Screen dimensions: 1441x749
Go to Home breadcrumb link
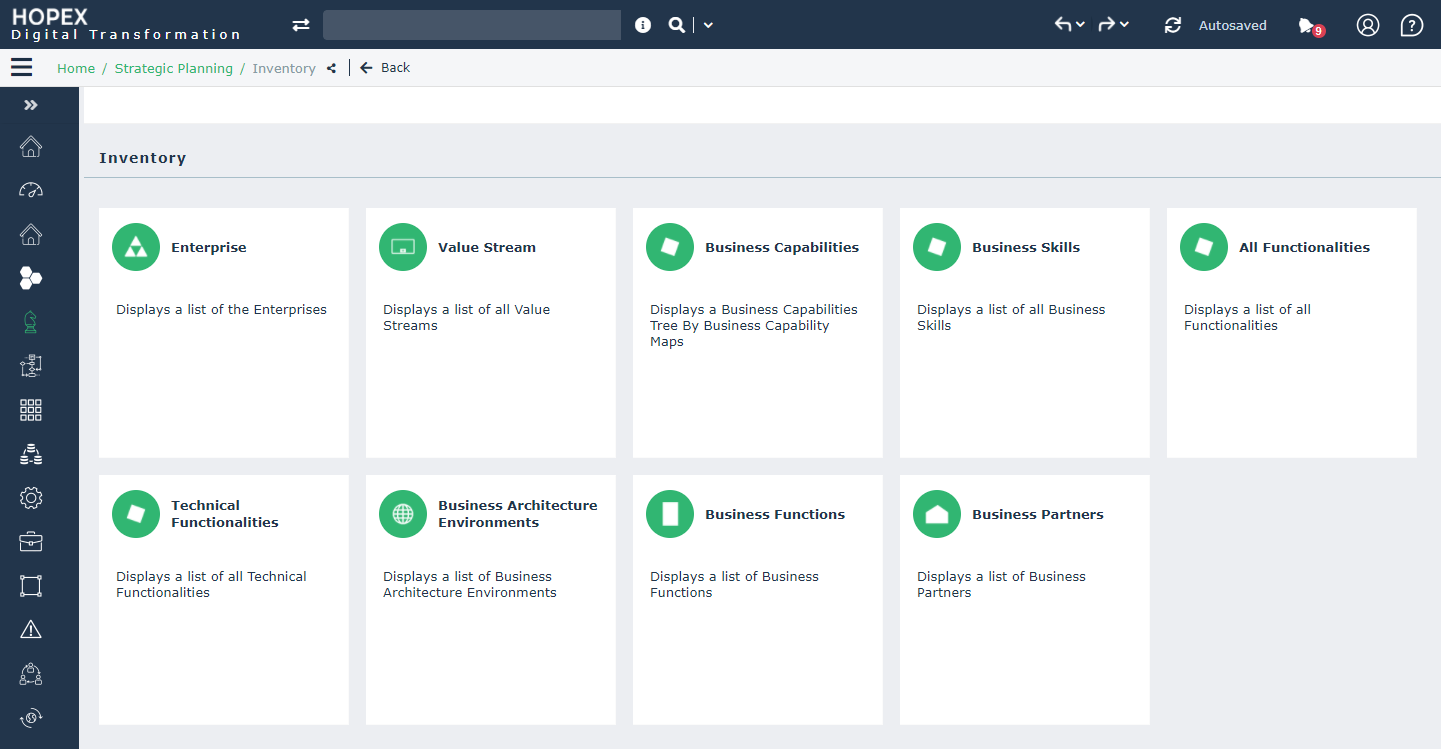[x=76, y=69]
